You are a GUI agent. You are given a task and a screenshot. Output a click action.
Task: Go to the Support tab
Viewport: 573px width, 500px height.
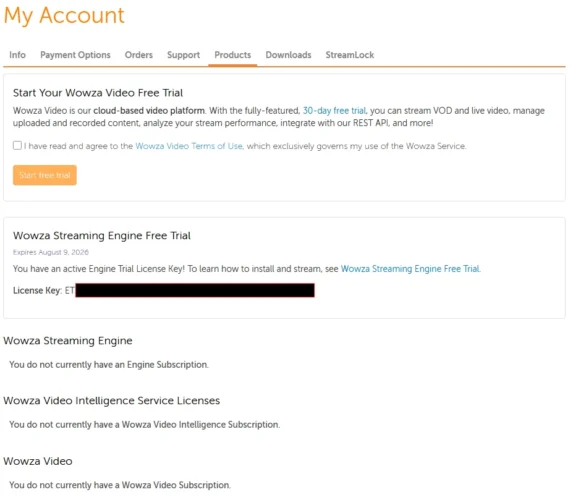click(x=183, y=55)
